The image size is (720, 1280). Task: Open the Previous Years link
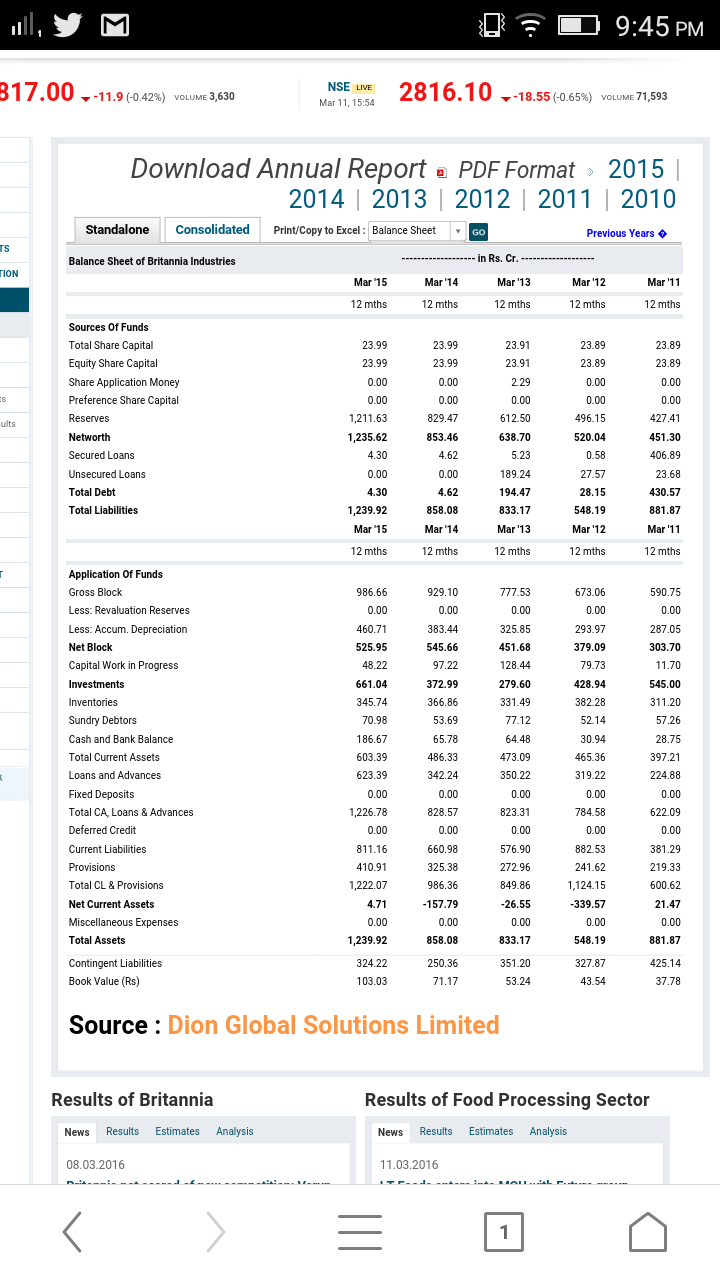[626, 233]
